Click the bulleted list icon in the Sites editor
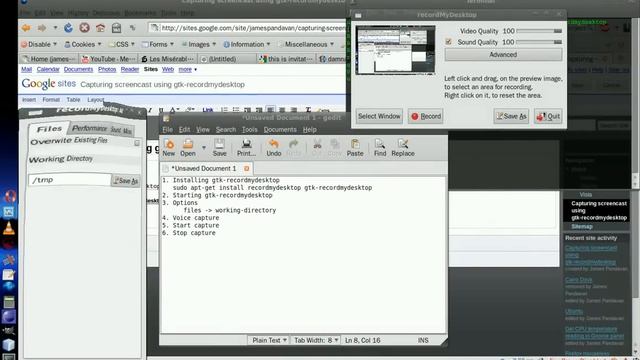 click(x=236, y=110)
